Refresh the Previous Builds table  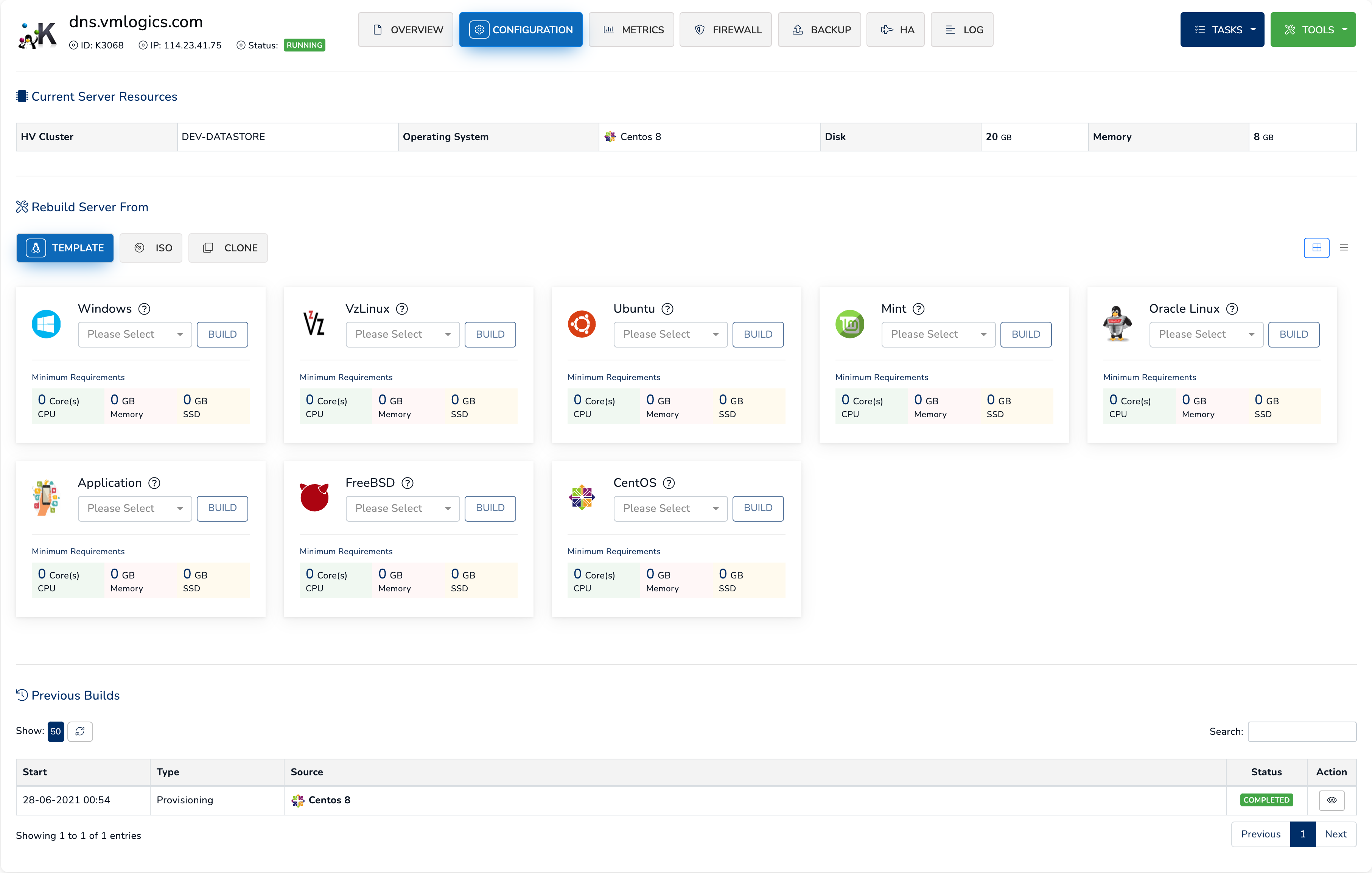pos(80,731)
